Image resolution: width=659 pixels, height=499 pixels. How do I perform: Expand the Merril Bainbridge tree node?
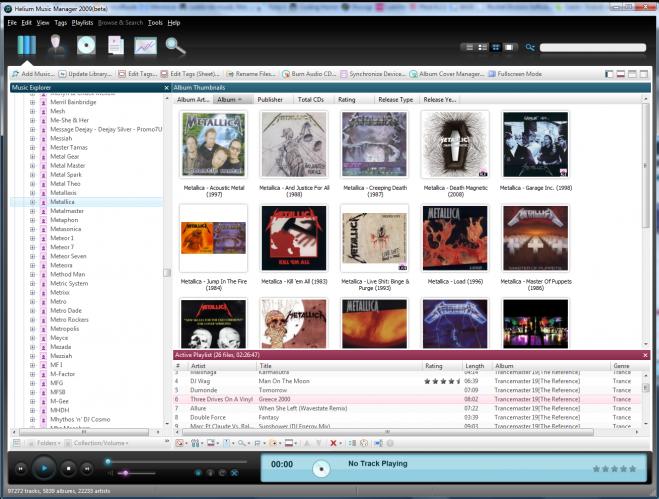coord(32,102)
